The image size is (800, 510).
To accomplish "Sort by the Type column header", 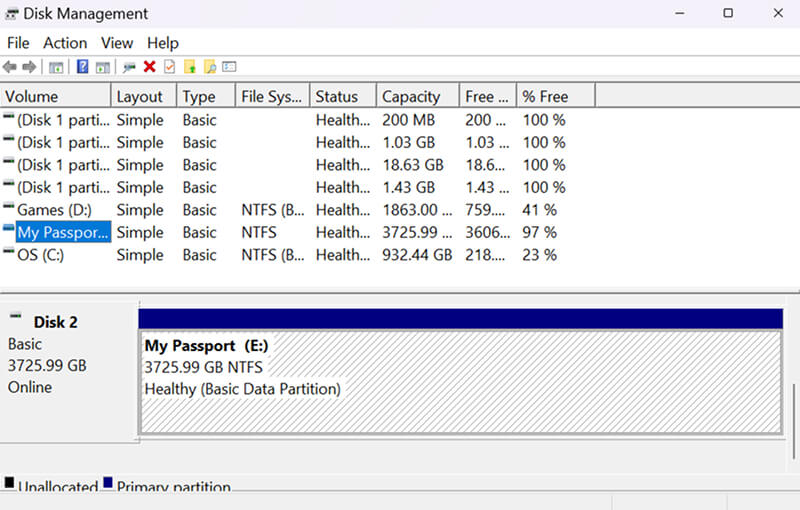I will pyautogui.click(x=206, y=96).
